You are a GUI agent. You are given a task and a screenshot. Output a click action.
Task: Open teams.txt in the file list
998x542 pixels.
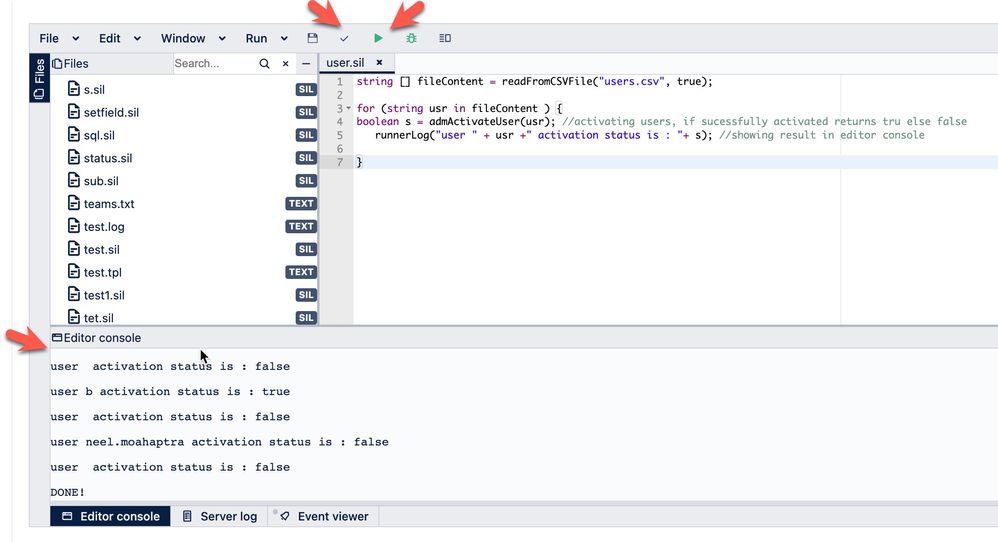point(109,204)
